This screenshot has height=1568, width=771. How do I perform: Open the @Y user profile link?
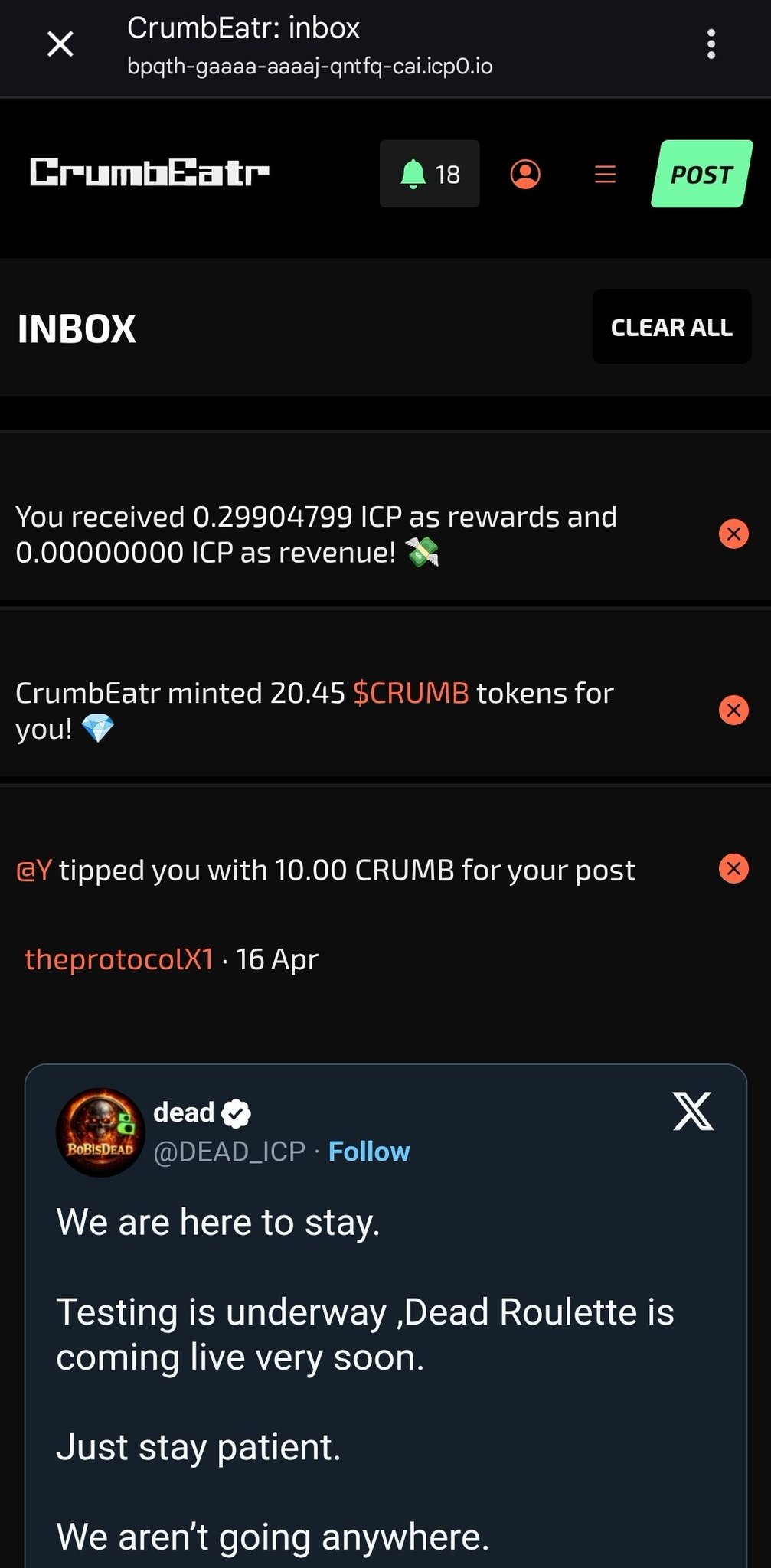point(34,871)
